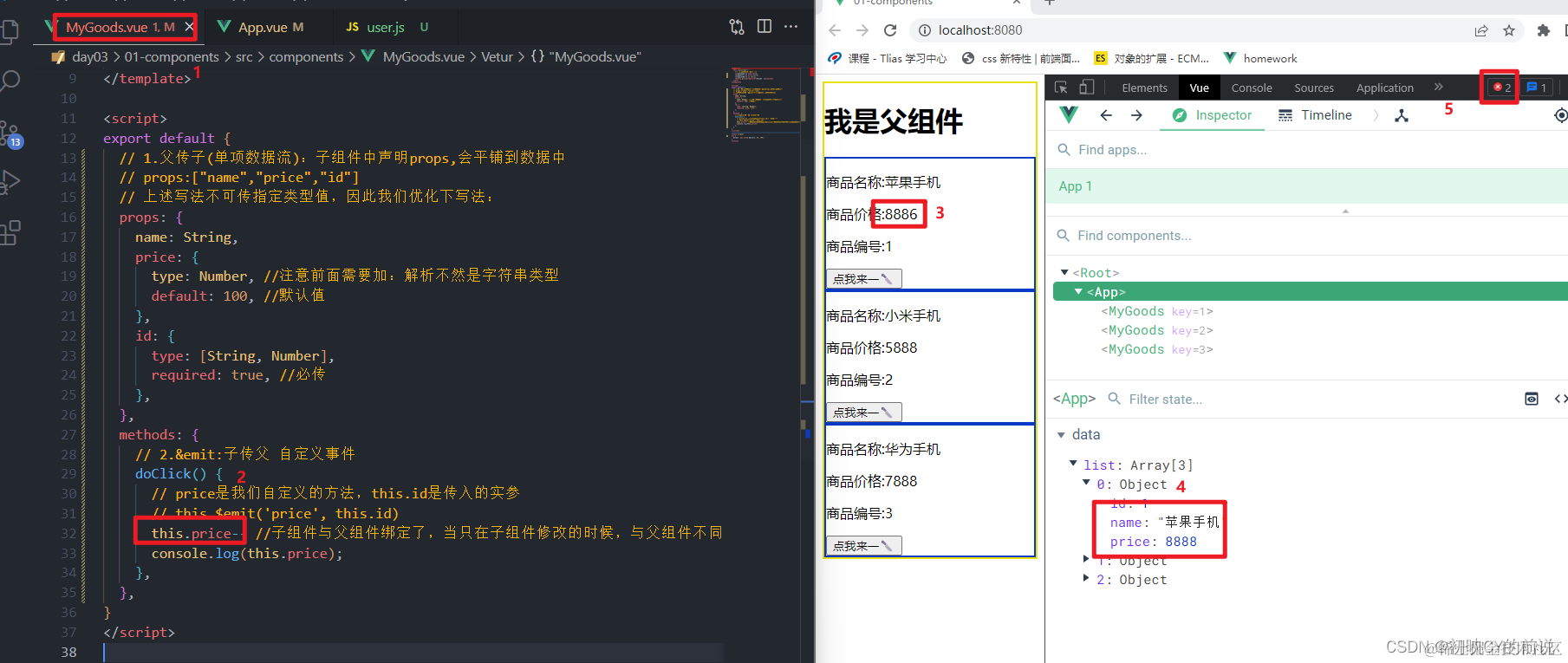The height and width of the screenshot is (663, 1568).
Task: Open message count badge showing 1
Action: point(1537,88)
